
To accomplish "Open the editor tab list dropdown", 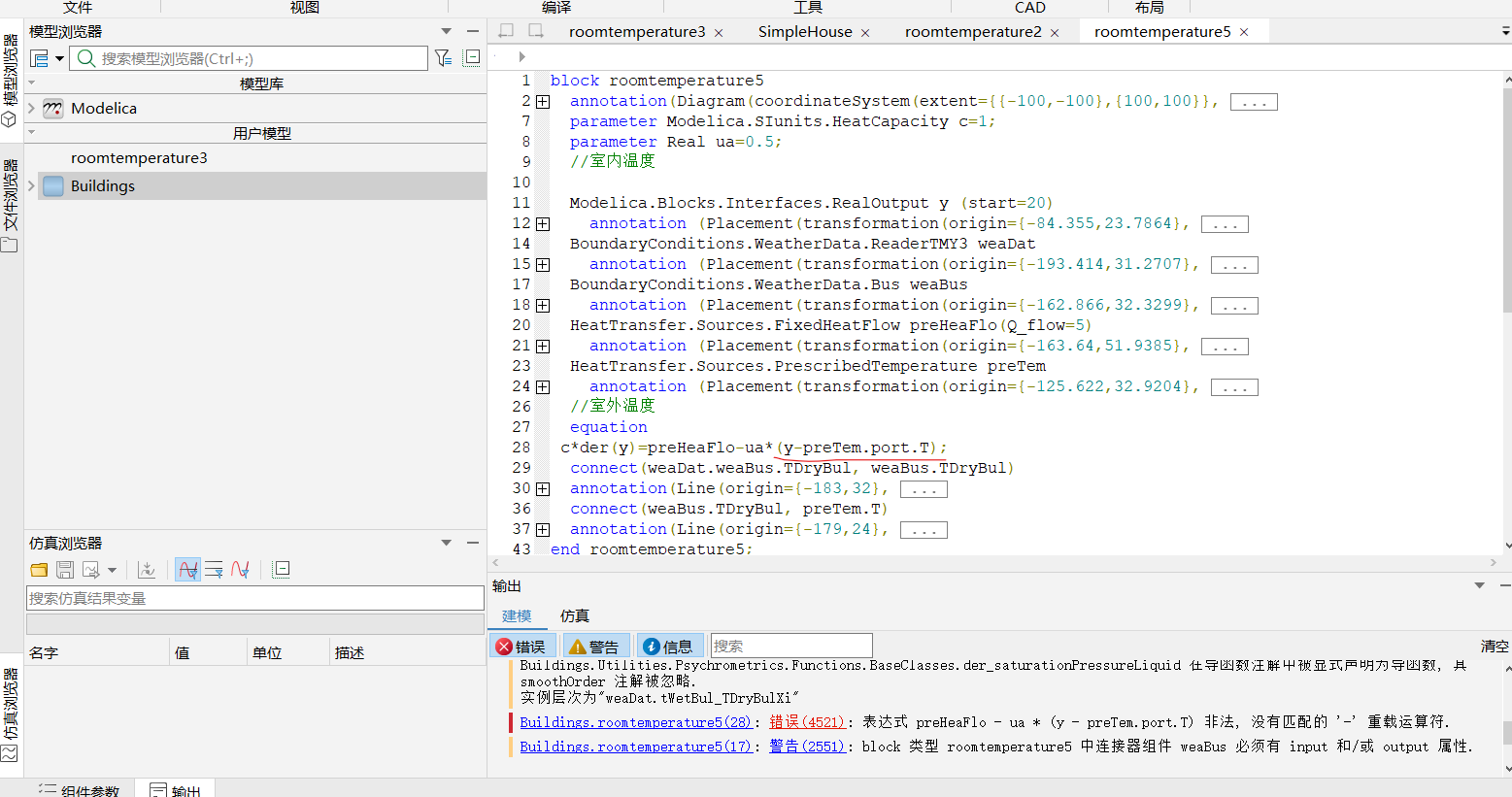I will (x=1505, y=32).
